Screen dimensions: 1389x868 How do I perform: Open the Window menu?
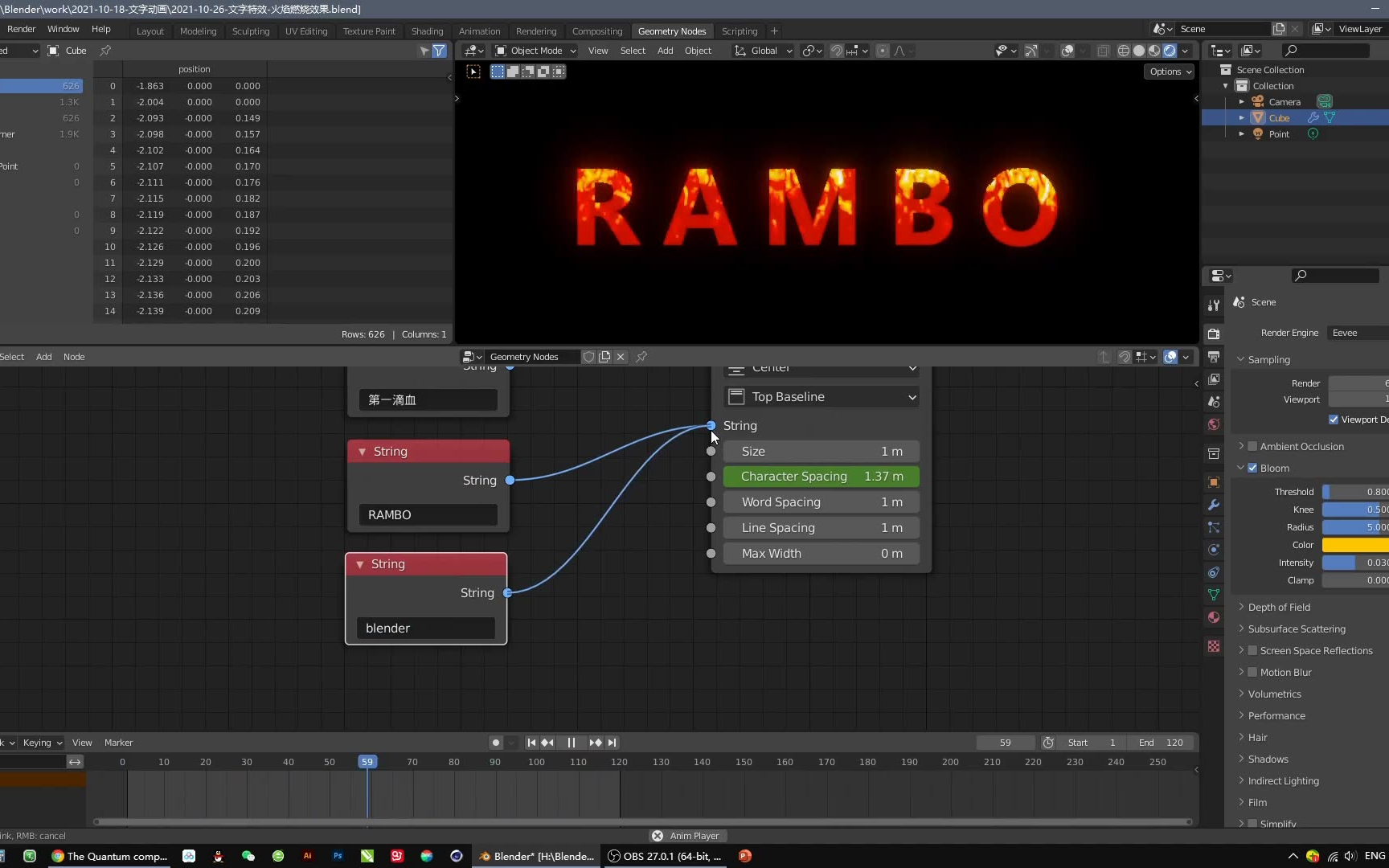click(x=63, y=29)
